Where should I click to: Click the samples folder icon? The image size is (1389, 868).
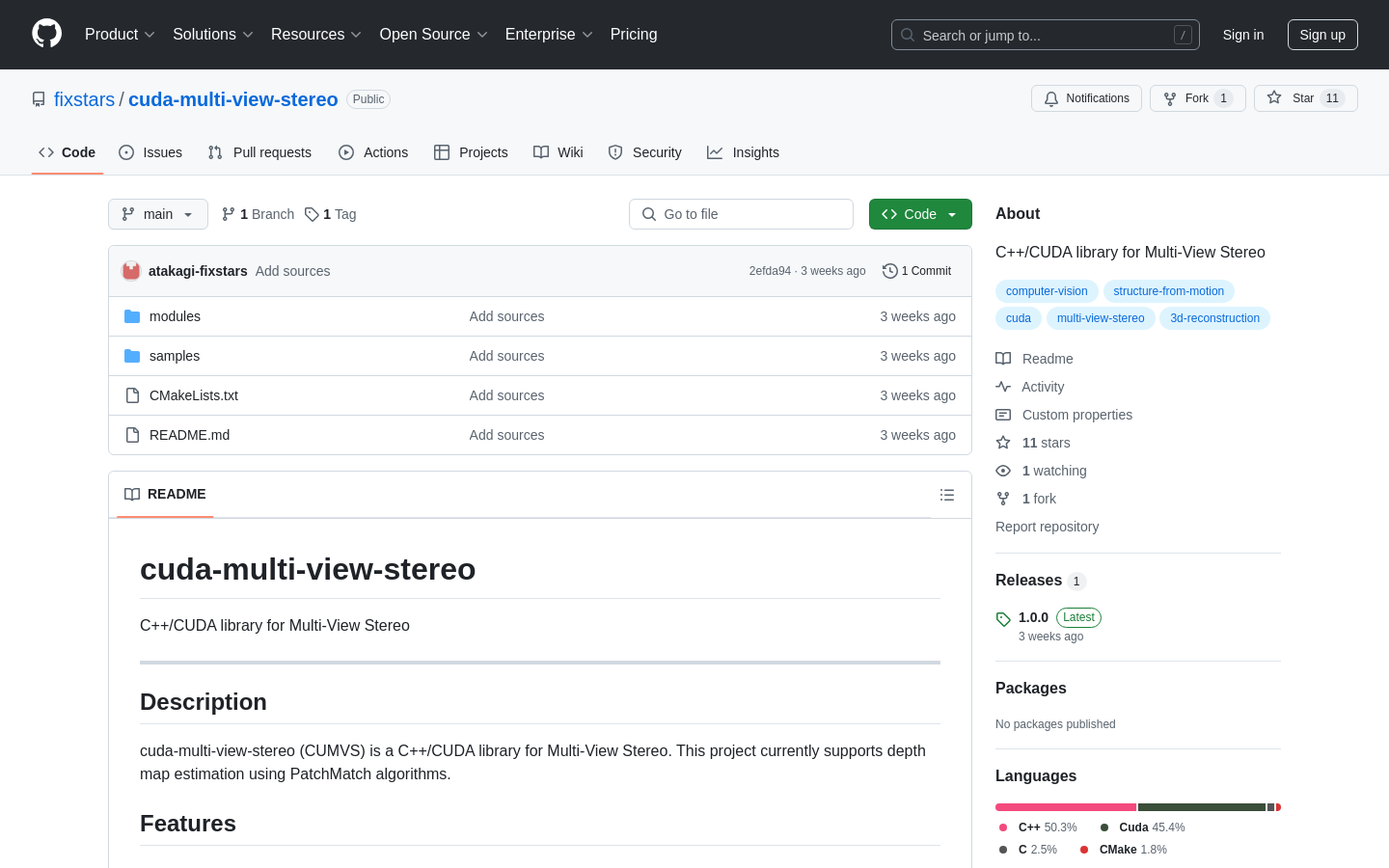pyautogui.click(x=132, y=356)
